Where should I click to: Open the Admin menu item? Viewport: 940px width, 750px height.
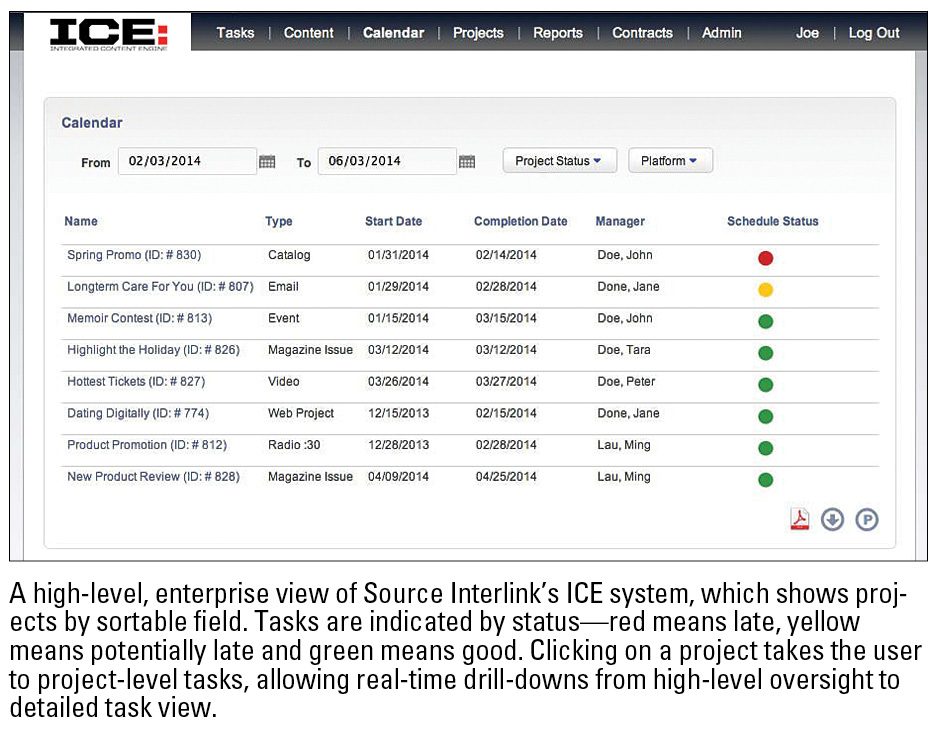721,33
